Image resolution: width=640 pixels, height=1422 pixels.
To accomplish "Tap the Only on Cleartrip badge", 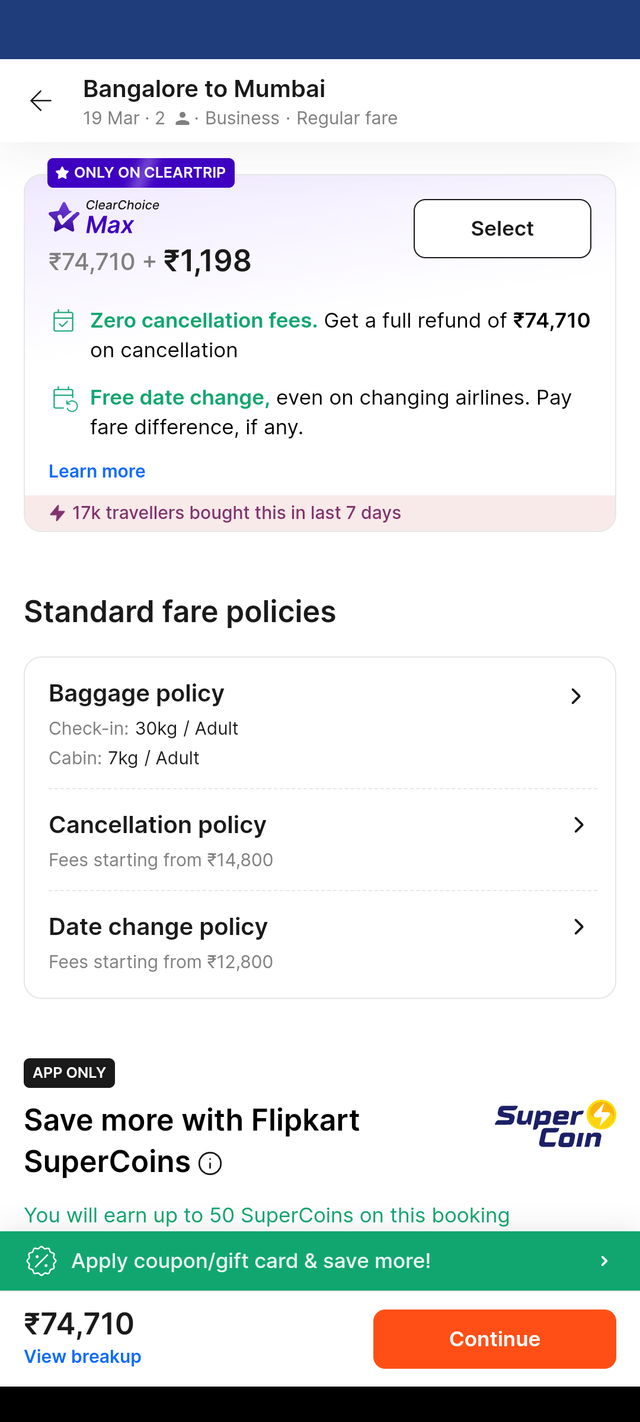I will 141,173.
